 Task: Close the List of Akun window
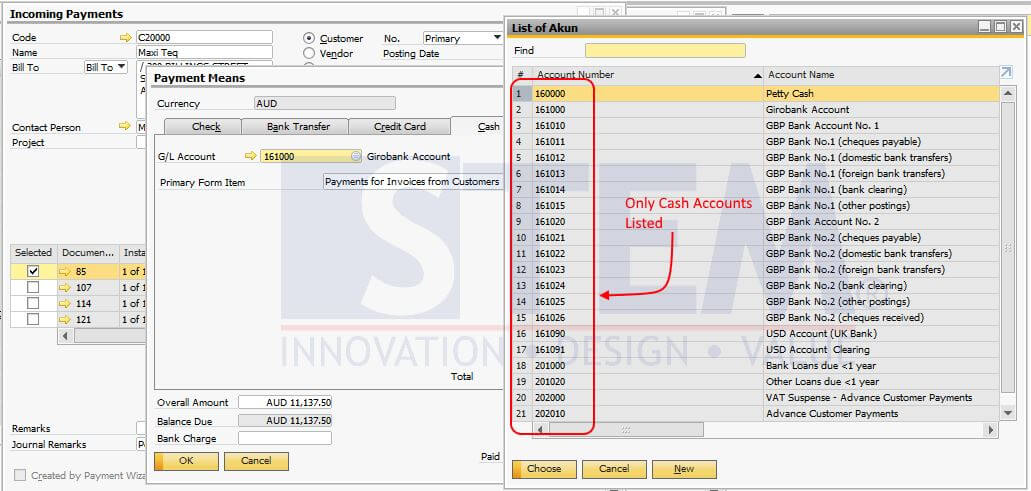1016,26
